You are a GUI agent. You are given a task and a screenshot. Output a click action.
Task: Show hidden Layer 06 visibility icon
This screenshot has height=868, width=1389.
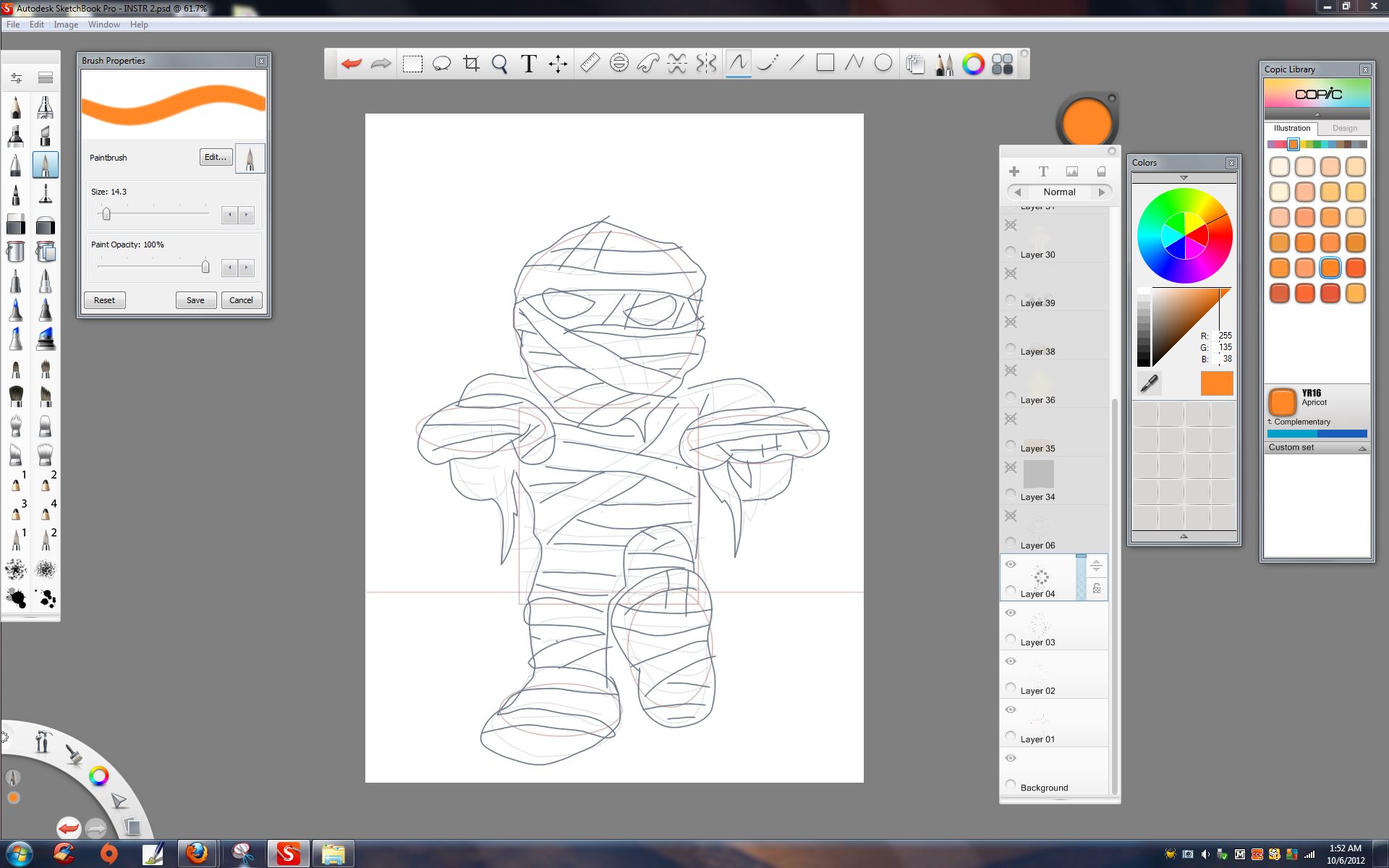tap(1011, 516)
